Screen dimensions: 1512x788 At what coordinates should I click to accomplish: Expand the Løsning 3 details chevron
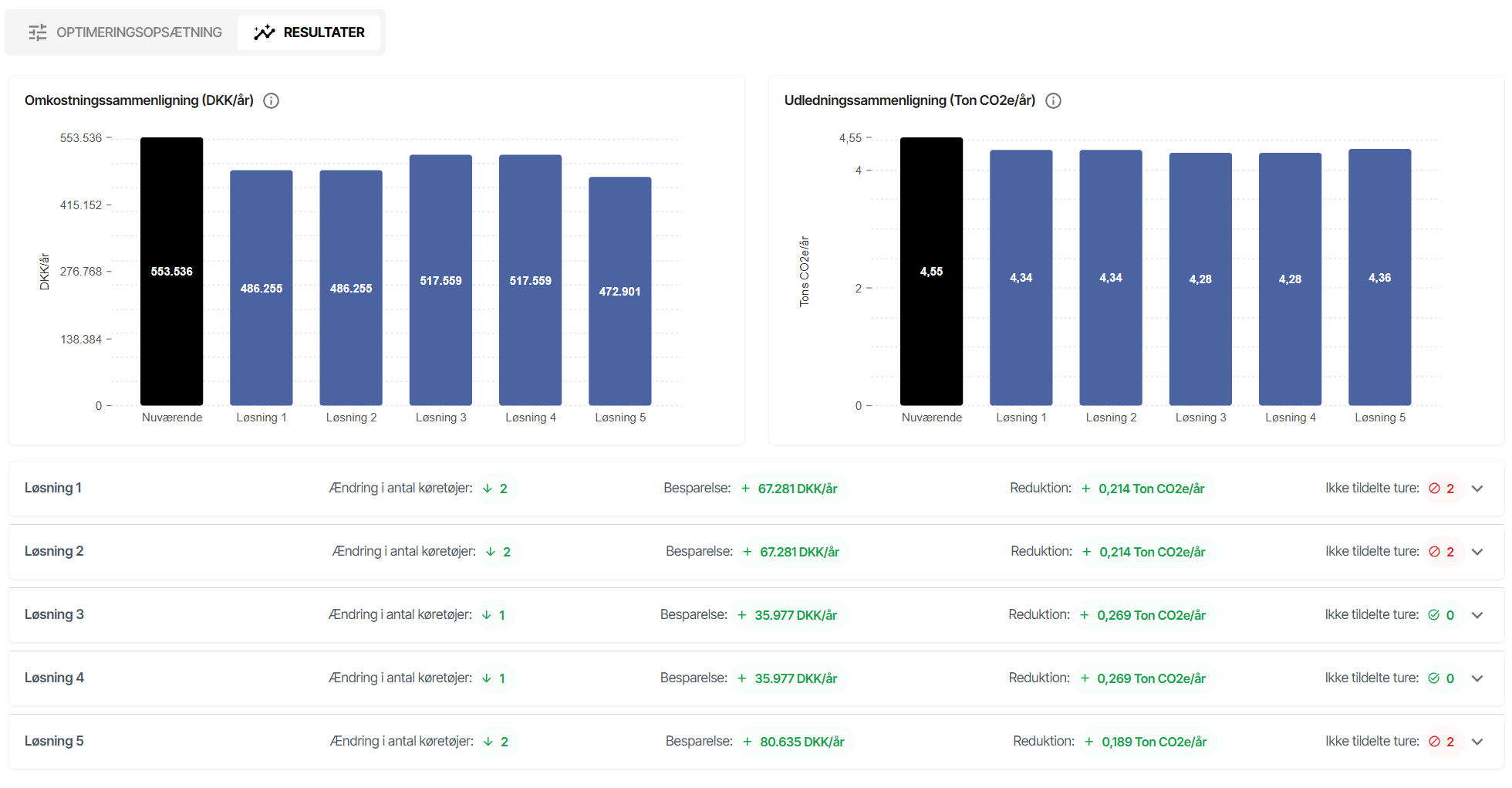1477,615
